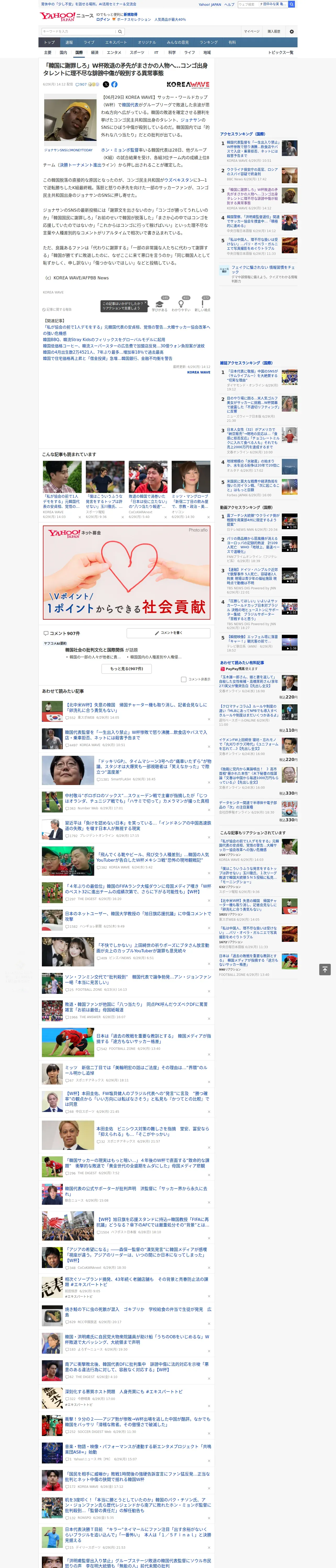Viewport: 336px width, 1568px height.
Task: Click the わかりやすい lightbulb reaction
Action: (181, 304)
